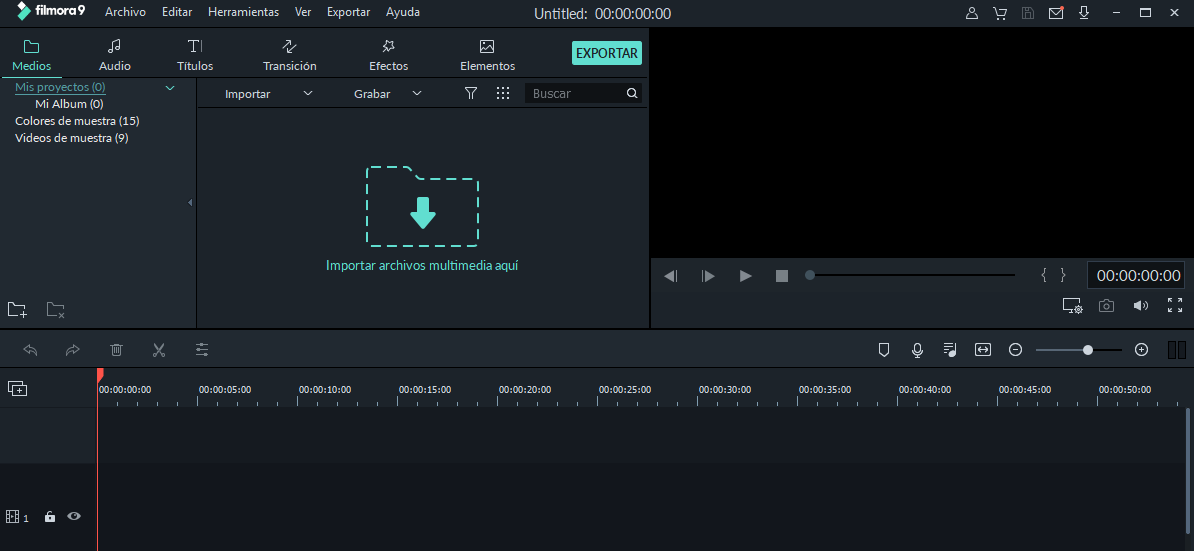Viewport: 1194px width, 551px height.
Task: Open the Títulos tab
Action: pos(195,56)
